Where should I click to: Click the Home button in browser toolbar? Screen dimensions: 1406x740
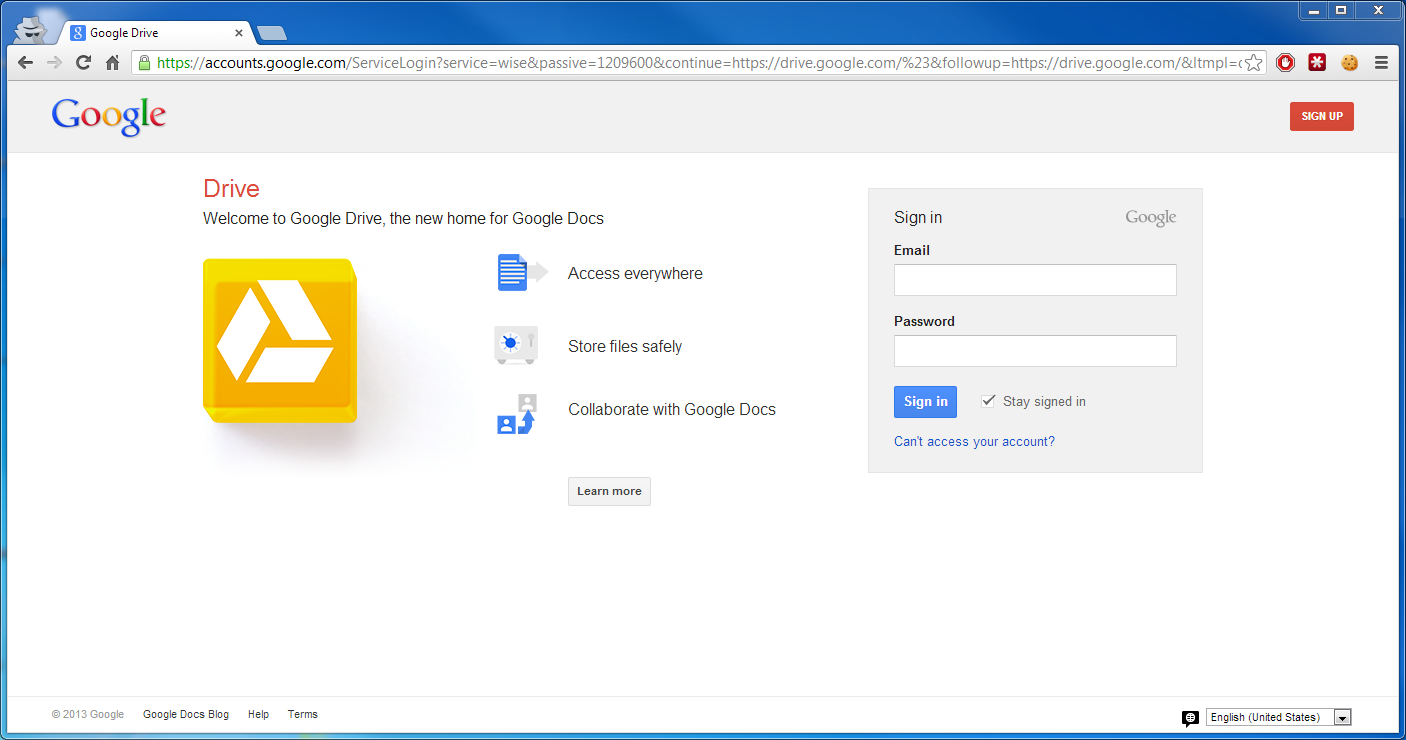[x=111, y=62]
